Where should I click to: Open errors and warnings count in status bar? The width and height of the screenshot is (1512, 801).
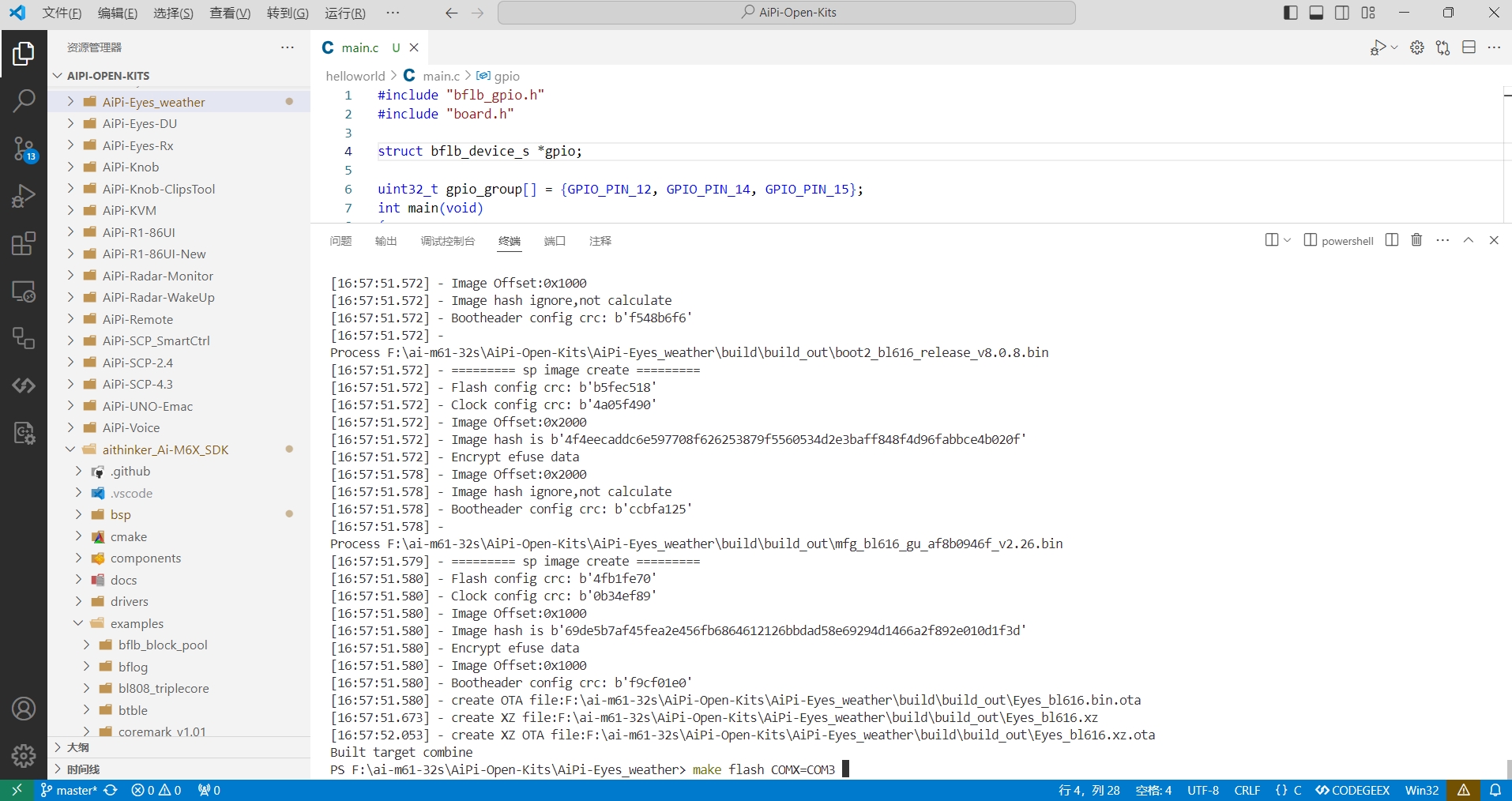pos(156,790)
